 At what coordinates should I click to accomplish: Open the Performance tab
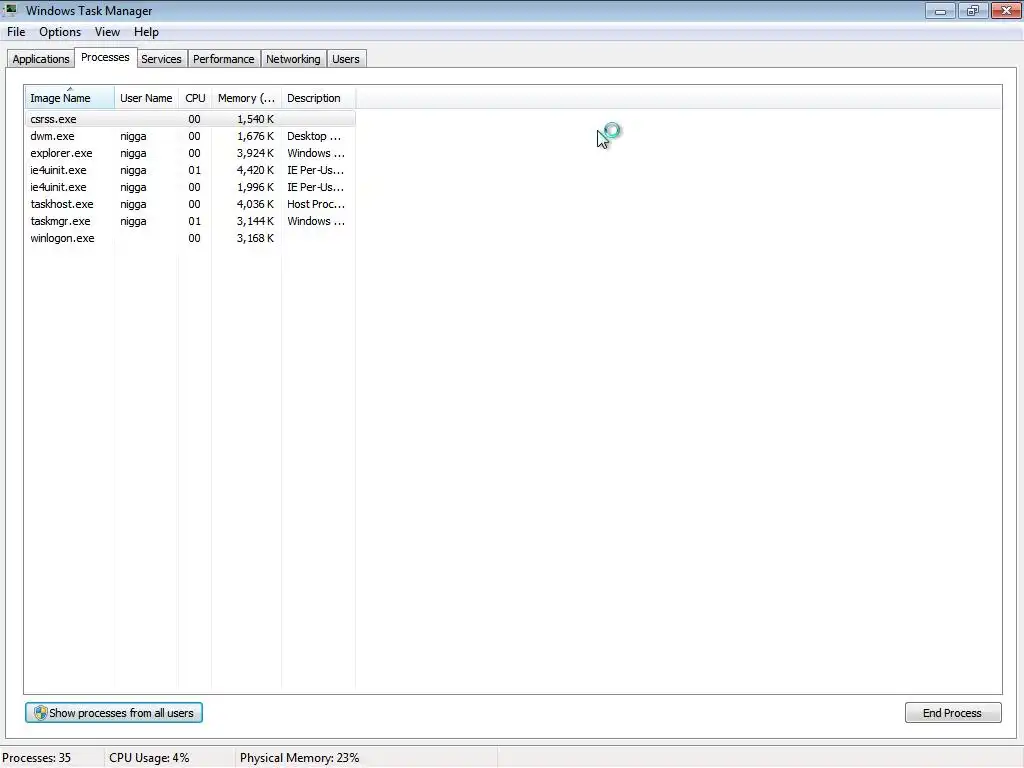[x=223, y=59]
